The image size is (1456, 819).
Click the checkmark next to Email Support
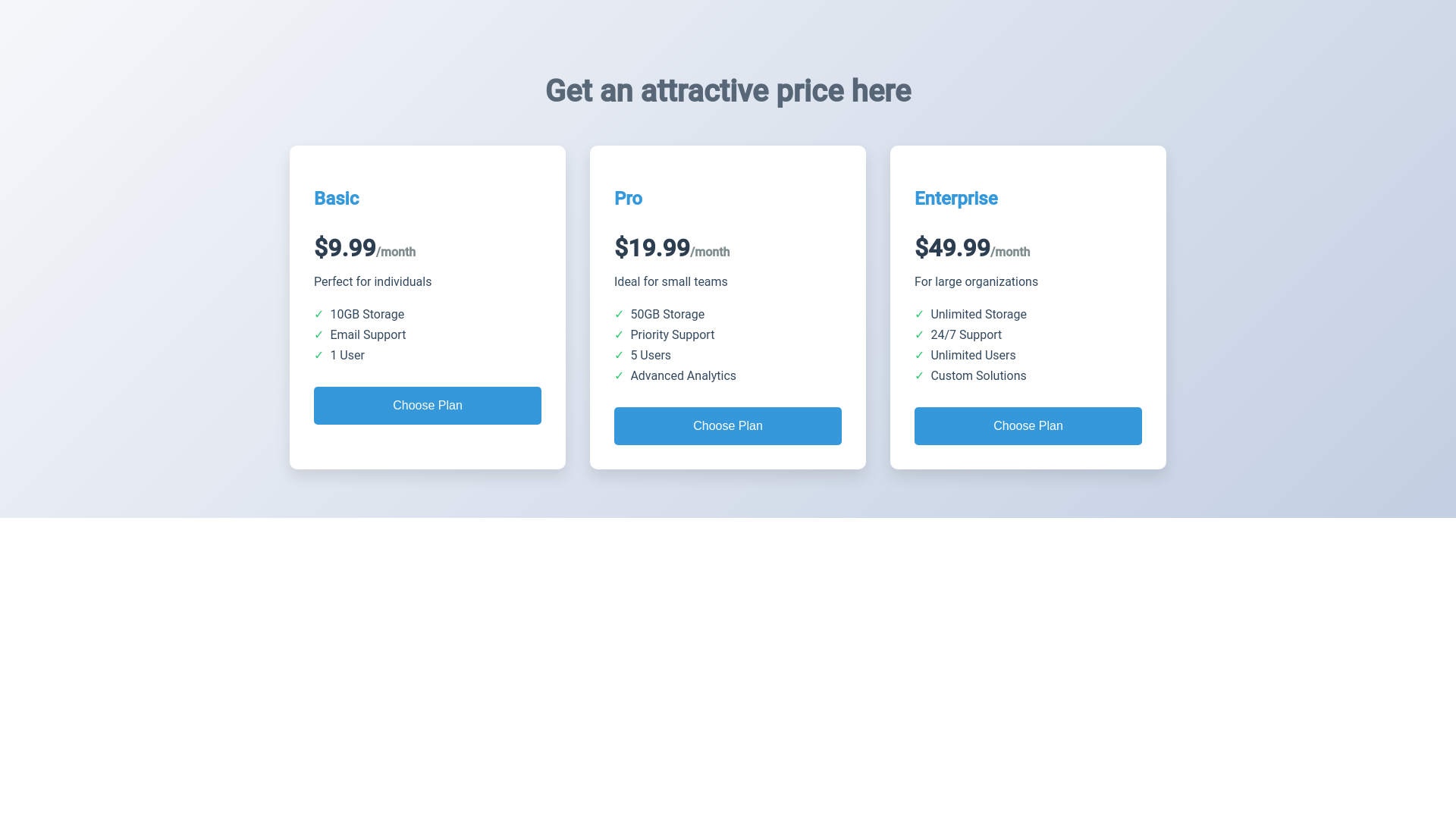[x=318, y=334]
